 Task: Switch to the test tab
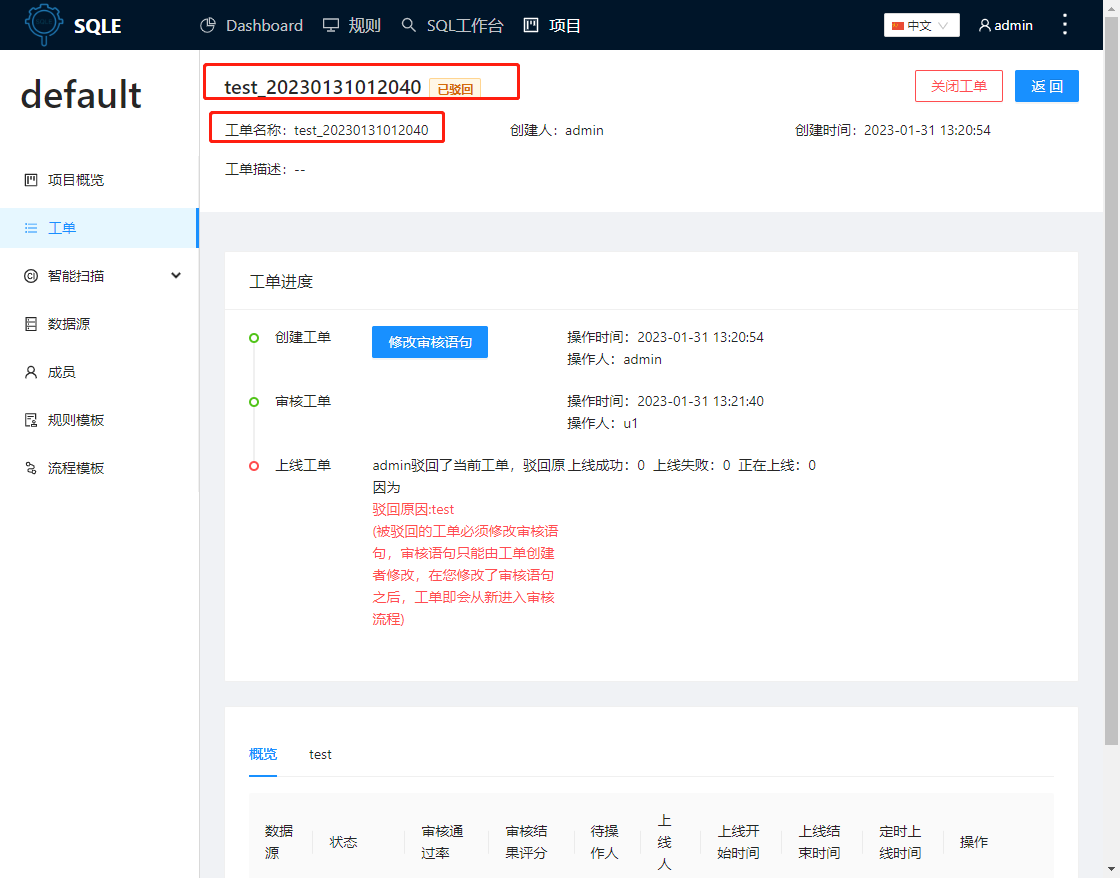tap(320, 754)
